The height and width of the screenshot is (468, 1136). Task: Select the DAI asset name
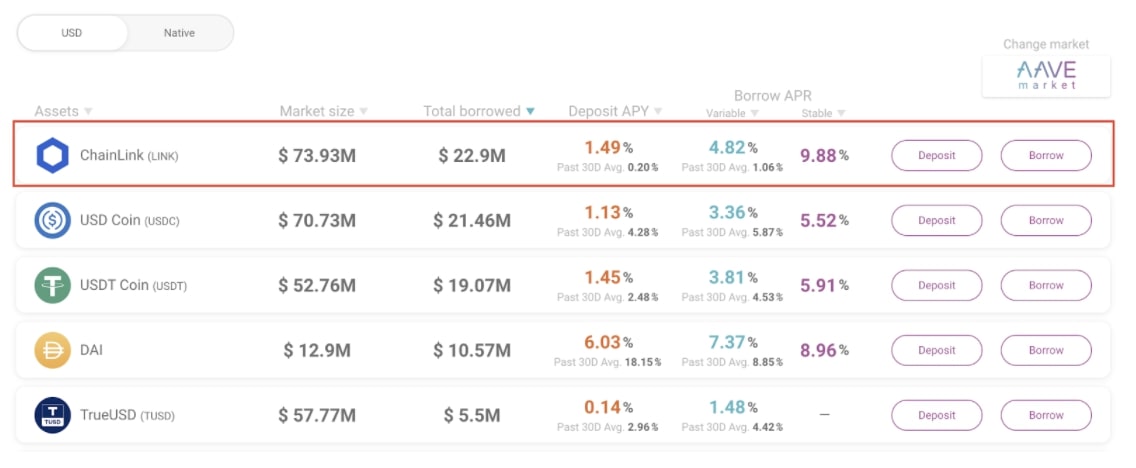click(91, 351)
